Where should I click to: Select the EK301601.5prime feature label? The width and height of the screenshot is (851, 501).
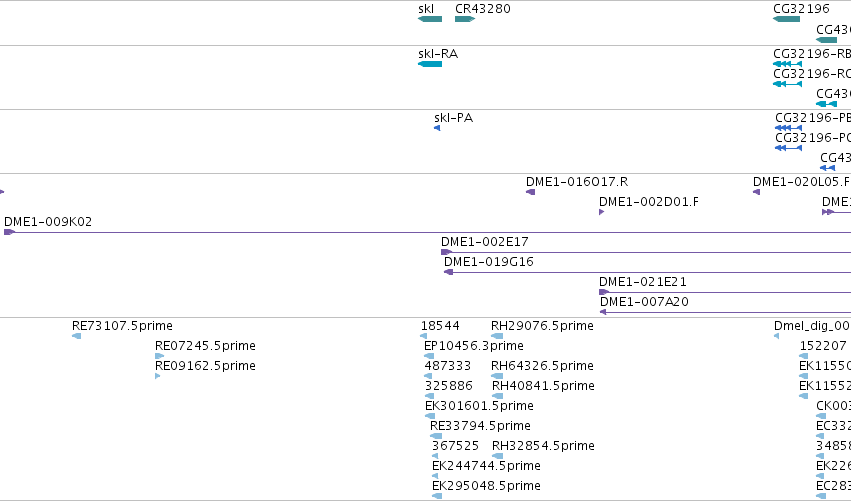point(479,405)
